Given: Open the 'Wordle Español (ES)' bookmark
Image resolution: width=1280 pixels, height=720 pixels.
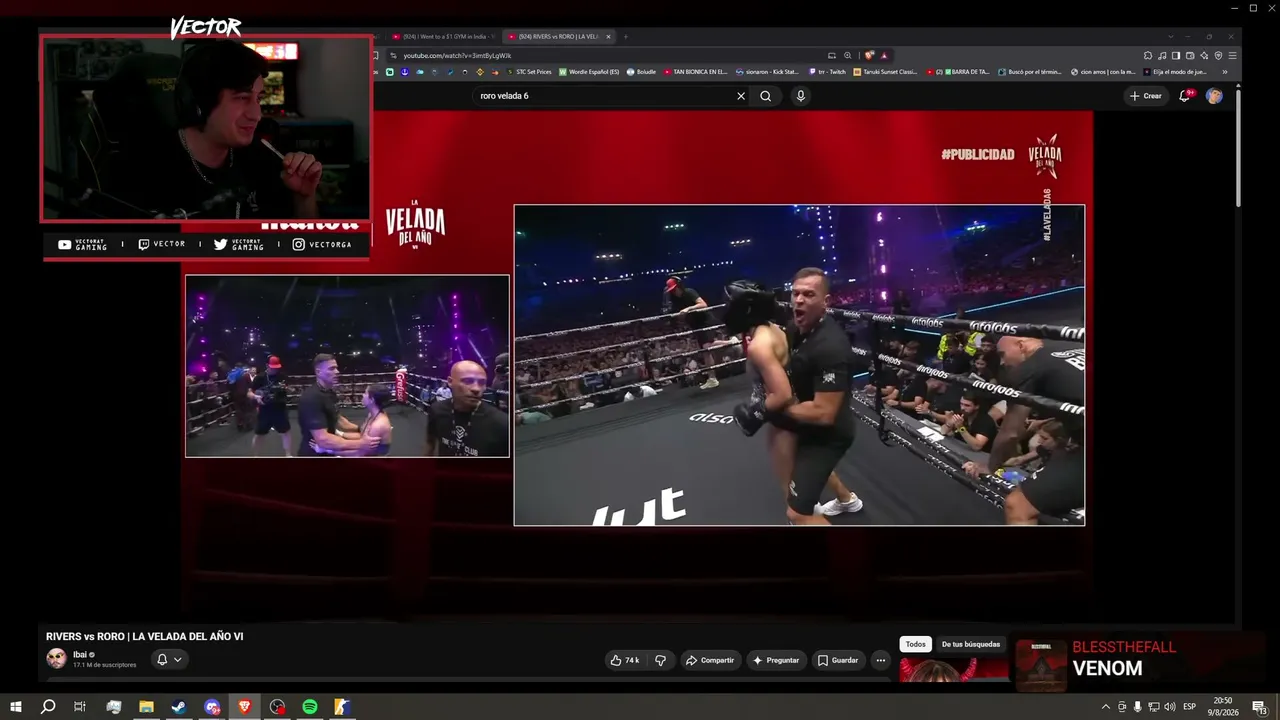Looking at the screenshot, I should coord(589,72).
